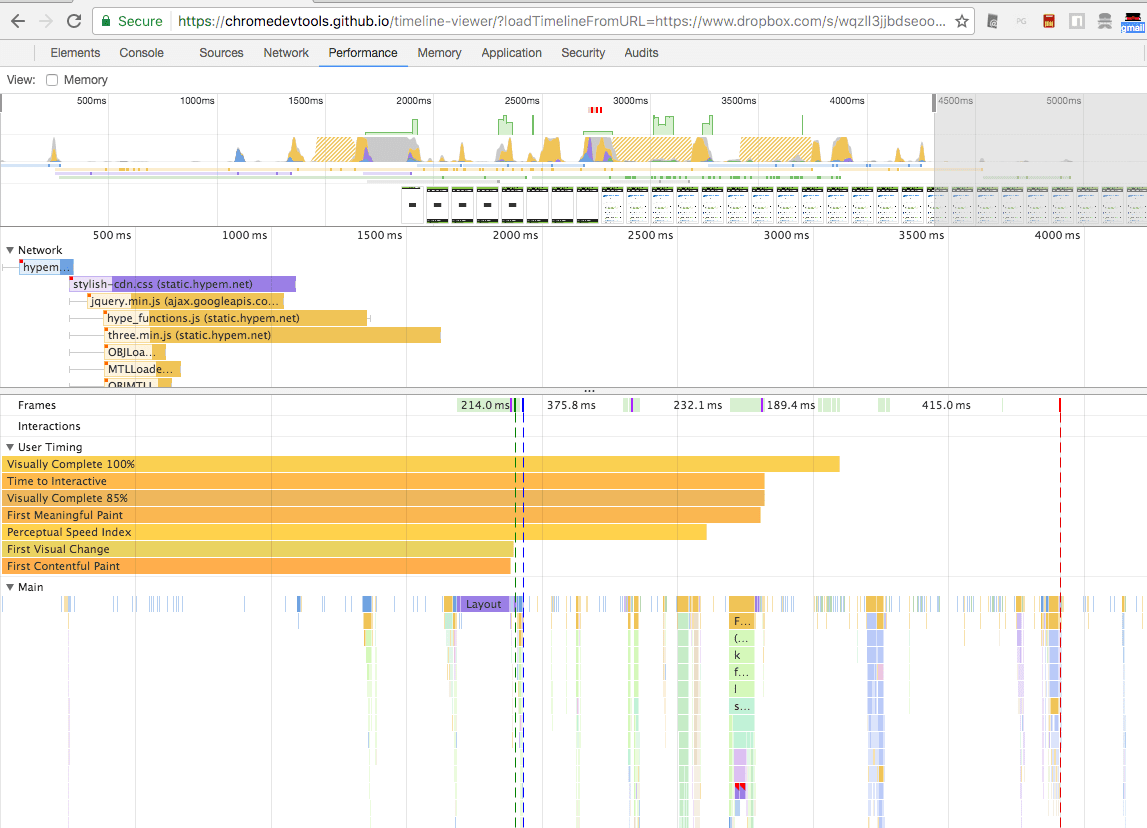Open the Console tab
Viewport: 1147px width, 828px height.
[141, 53]
